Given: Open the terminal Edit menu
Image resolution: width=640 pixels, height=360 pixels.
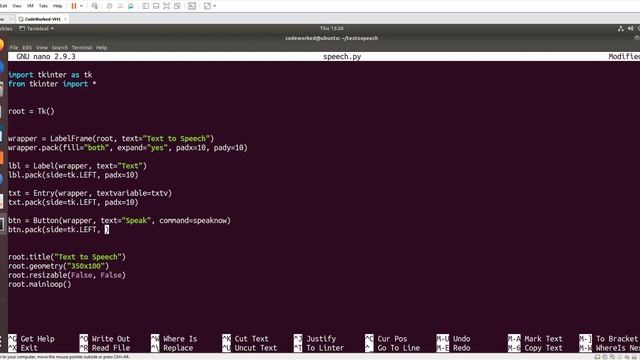Looking at the screenshot, I should tap(27, 47).
